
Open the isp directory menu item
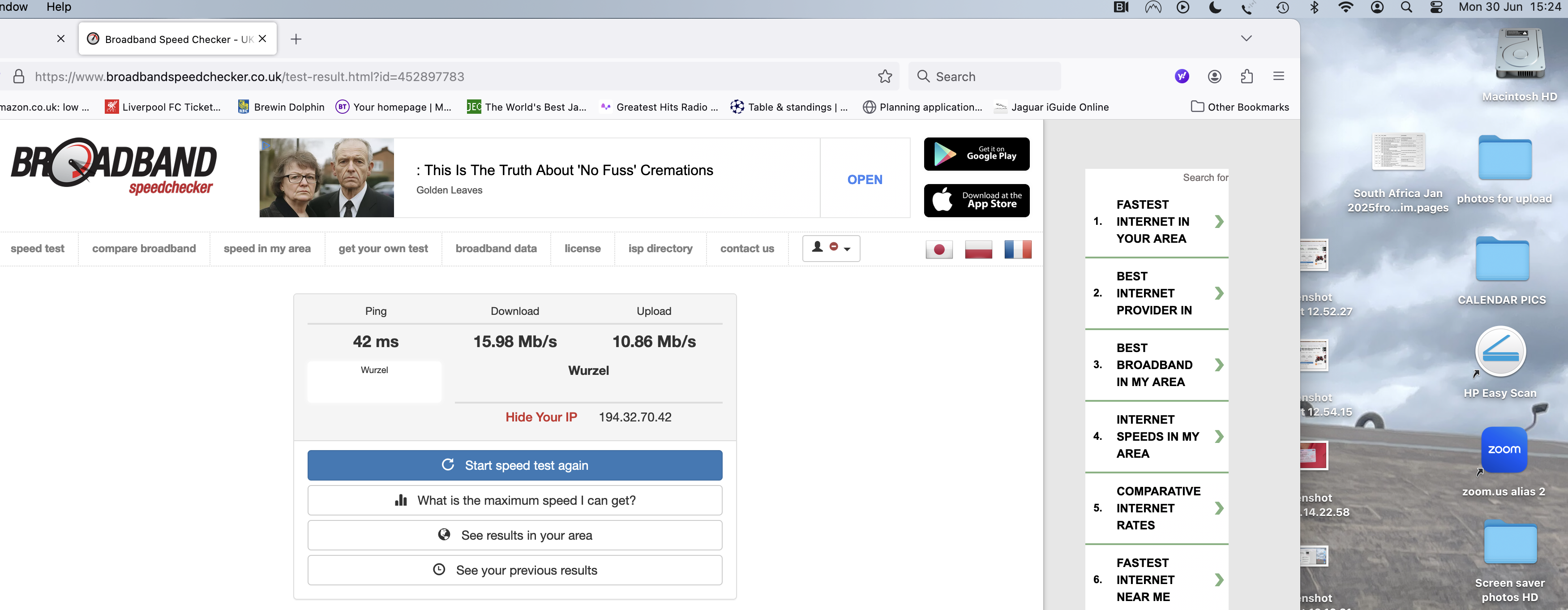coord(660,249)
